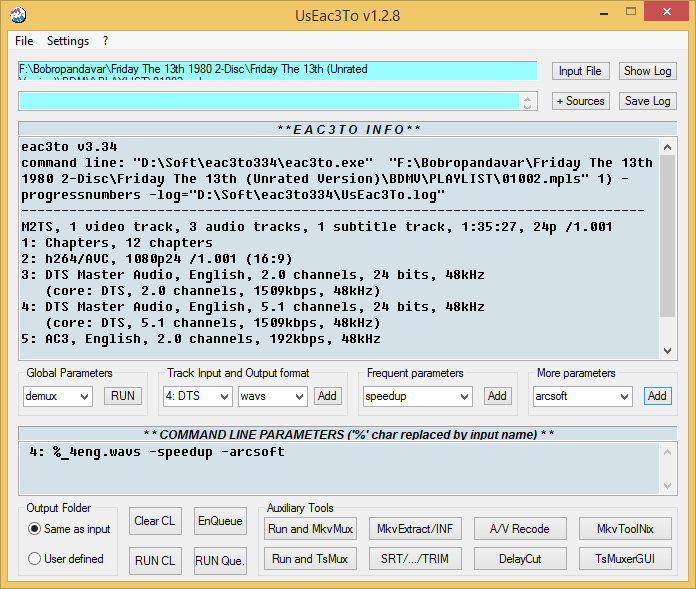Image resolution: width=696 pixels, height=589 pixels.
Task: Click SRT/.../TRIM tool button
Action: pyautogui.click(x=415, y=559)
